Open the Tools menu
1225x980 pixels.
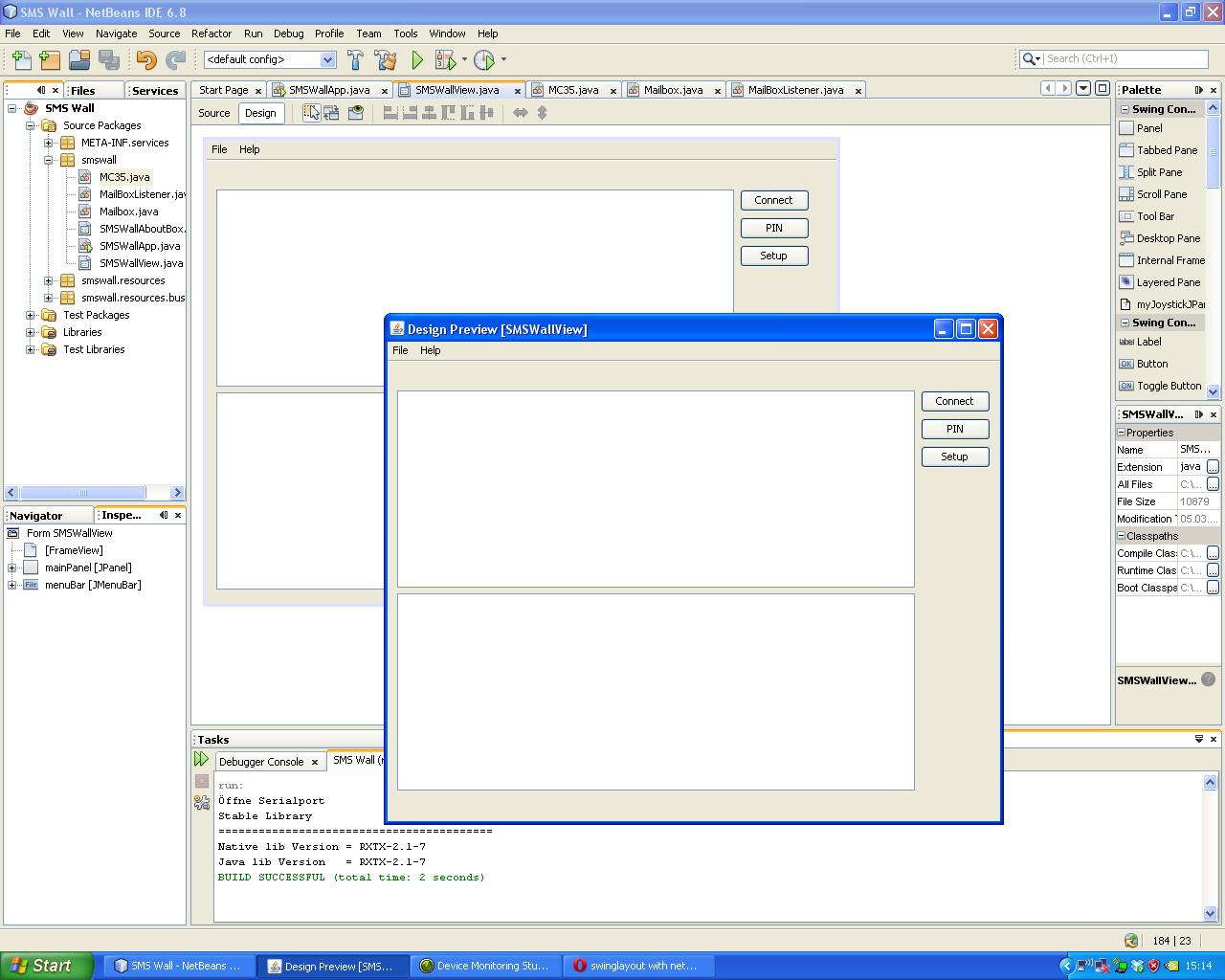pyautogui.click(x=406, y=33)
